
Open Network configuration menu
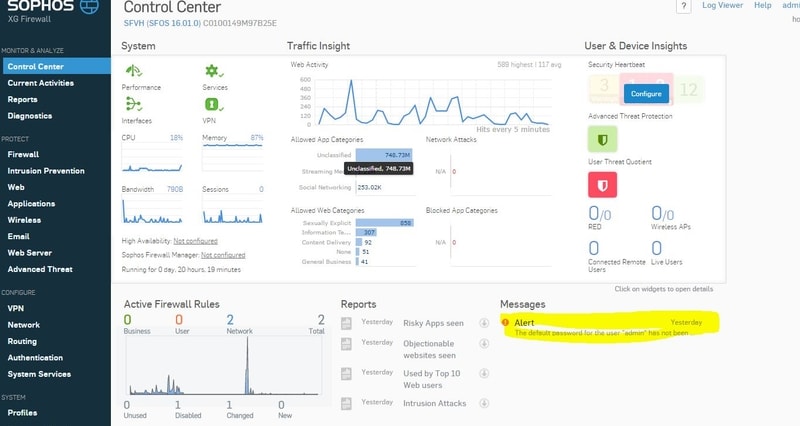23,325
